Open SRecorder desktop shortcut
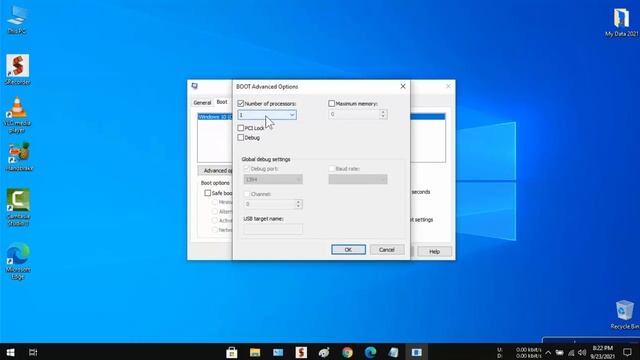 point(18,69)
